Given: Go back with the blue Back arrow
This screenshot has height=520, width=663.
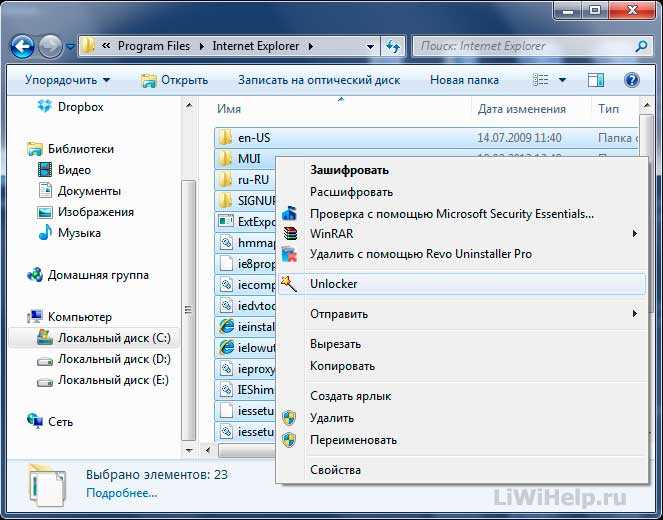Looking at the screenshot, I should tap(22, 47).
